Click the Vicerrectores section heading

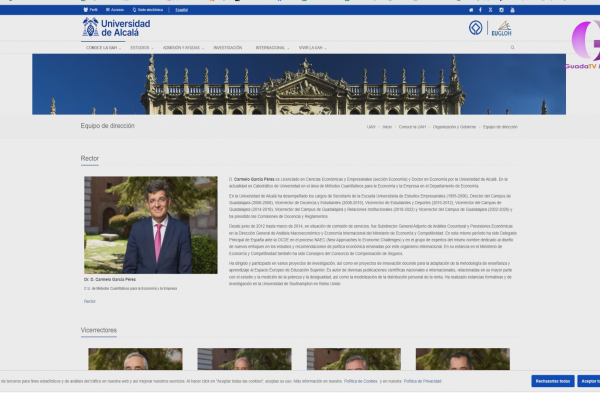(99, 330)
